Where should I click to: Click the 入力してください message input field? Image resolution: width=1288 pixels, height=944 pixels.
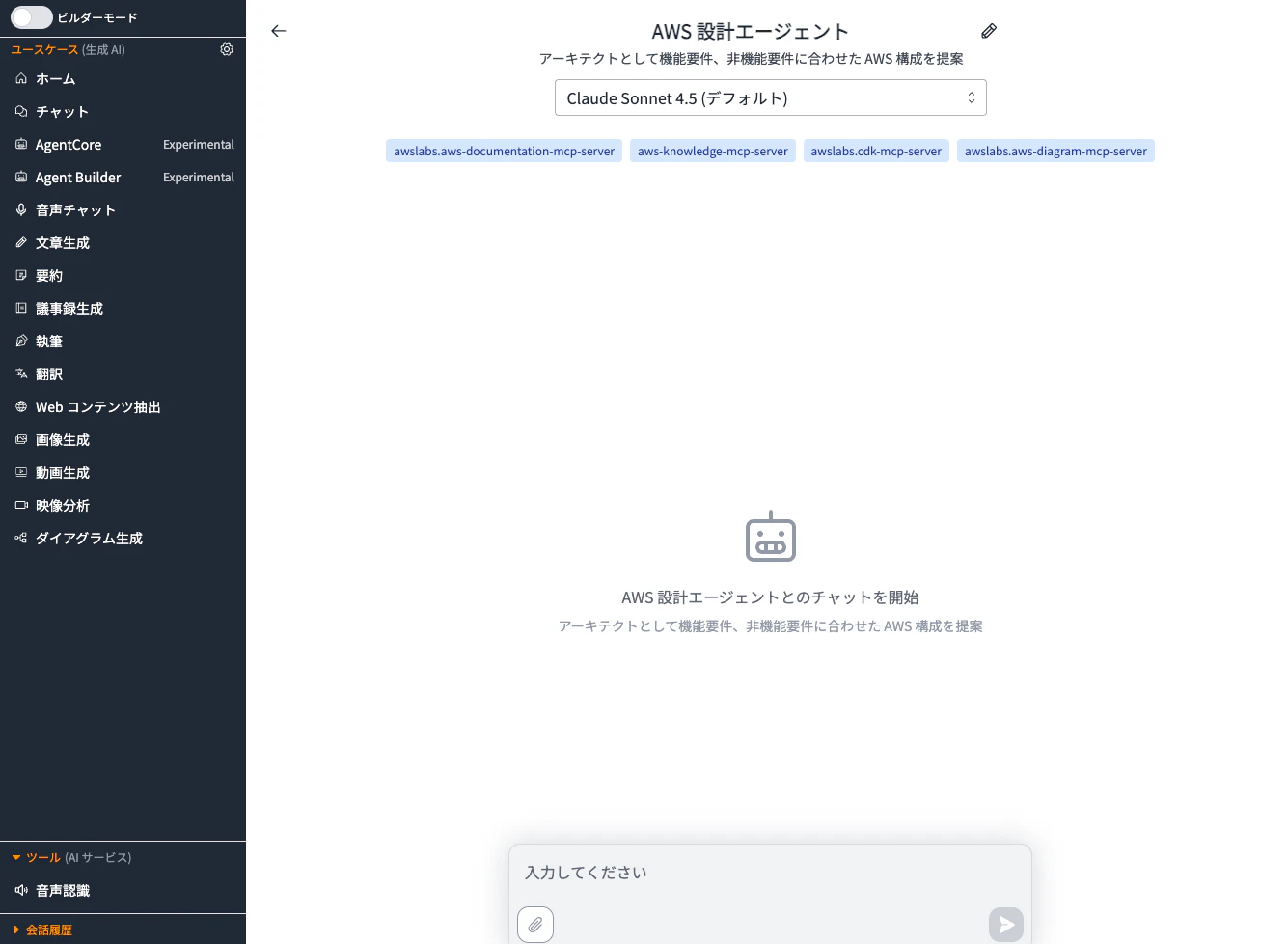point(770,873)
